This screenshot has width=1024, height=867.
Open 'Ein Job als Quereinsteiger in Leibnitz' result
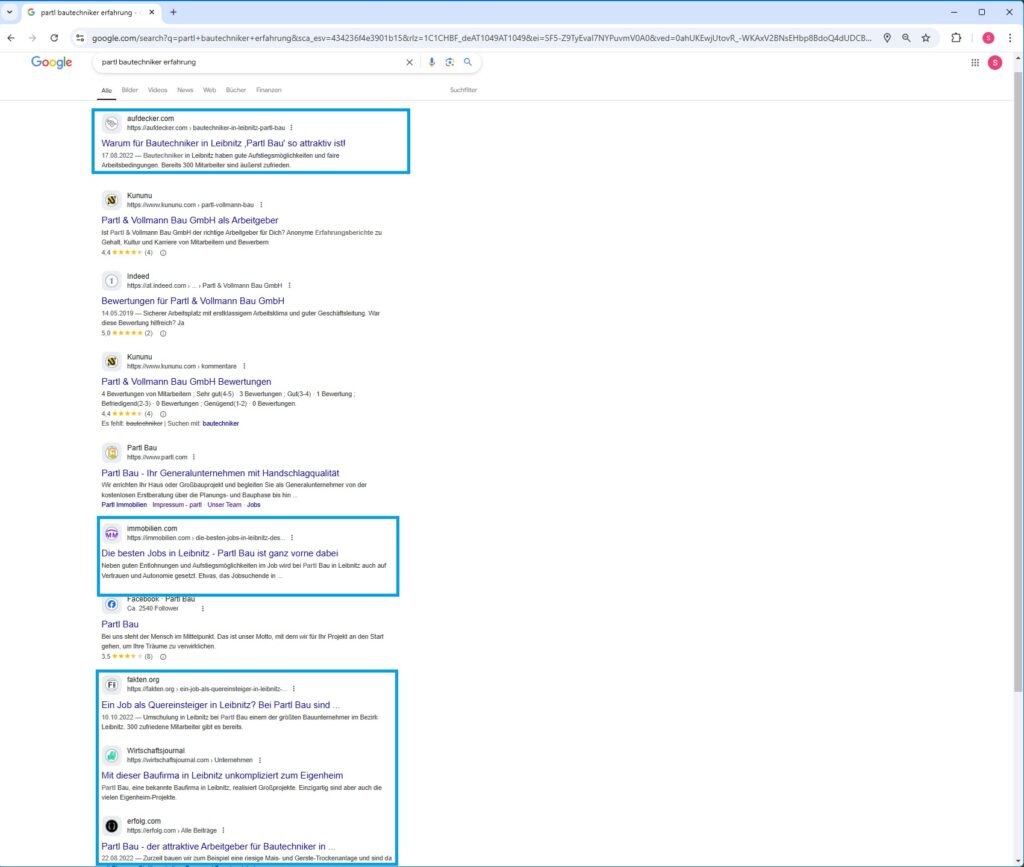220,705
